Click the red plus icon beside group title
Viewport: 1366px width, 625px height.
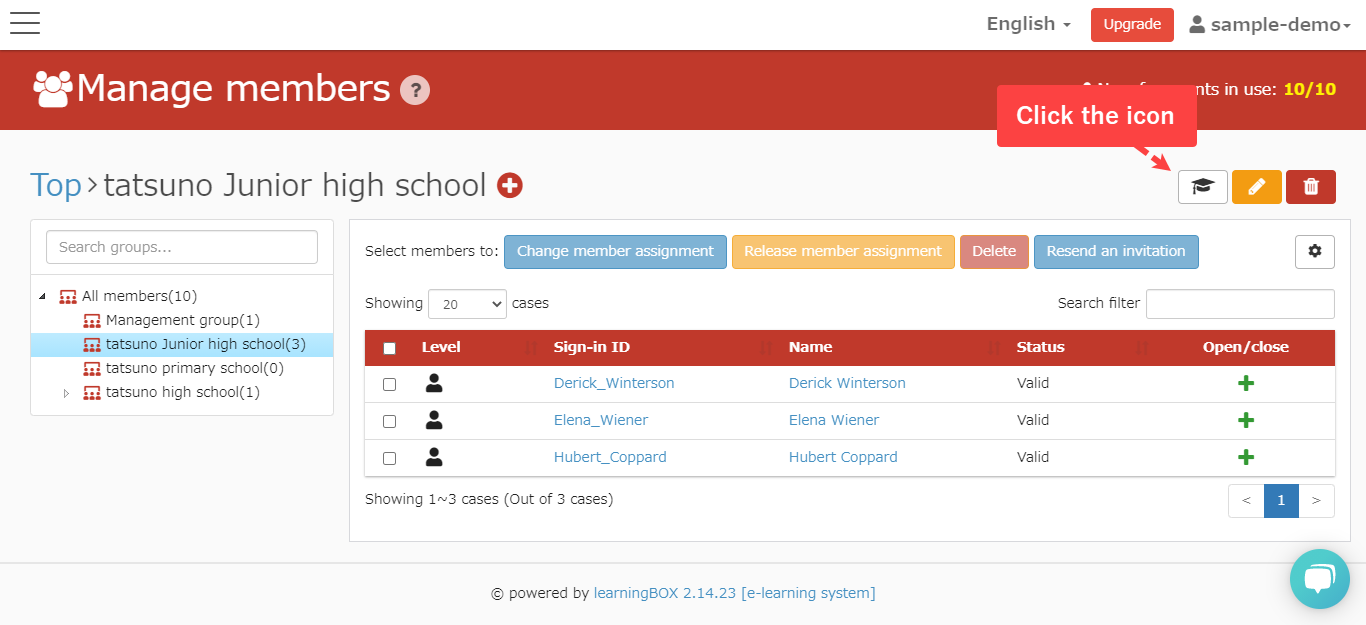pyautogui.click(x=510, y=186)
